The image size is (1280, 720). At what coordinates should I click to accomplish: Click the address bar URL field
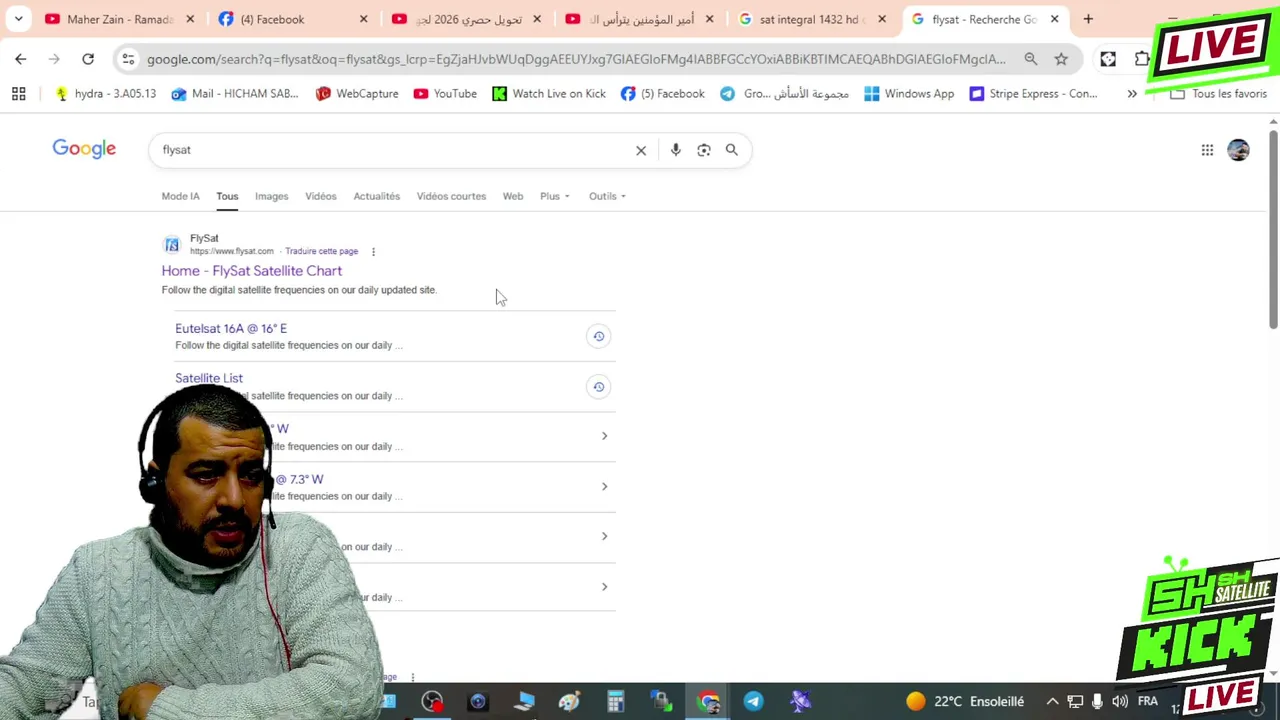coord(576,59)
